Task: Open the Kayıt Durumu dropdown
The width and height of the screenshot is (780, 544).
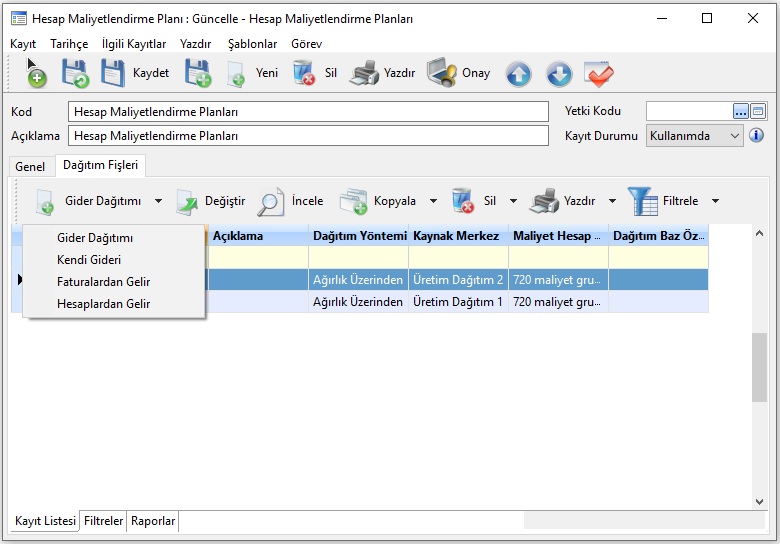Action: point(735,136)
